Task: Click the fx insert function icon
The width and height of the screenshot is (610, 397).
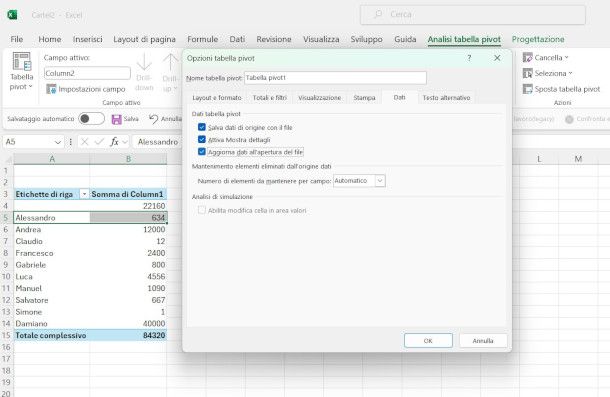Action: [x=114, y=142]
